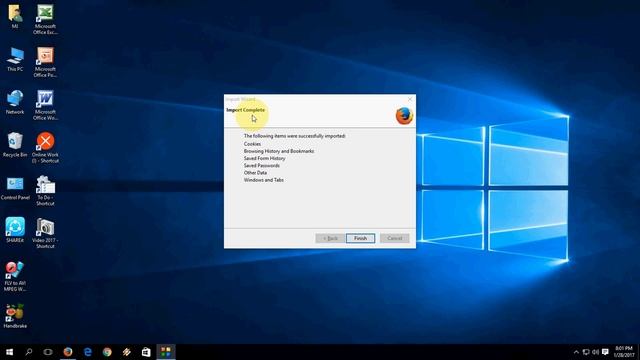Click the active colorful-squares taskbar app
This screenshot has width=640, height=360.
click(165, 352)
